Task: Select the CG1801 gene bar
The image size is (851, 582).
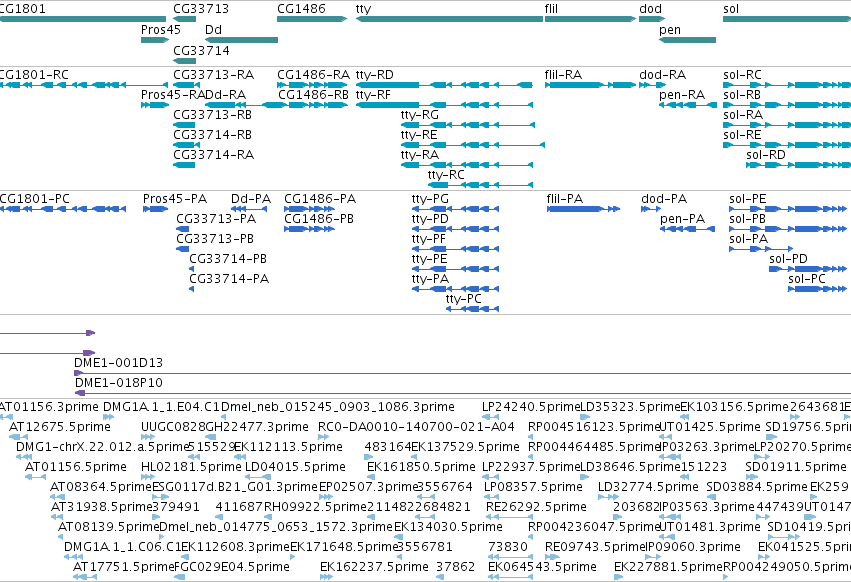Action: [x=82, y=19]
